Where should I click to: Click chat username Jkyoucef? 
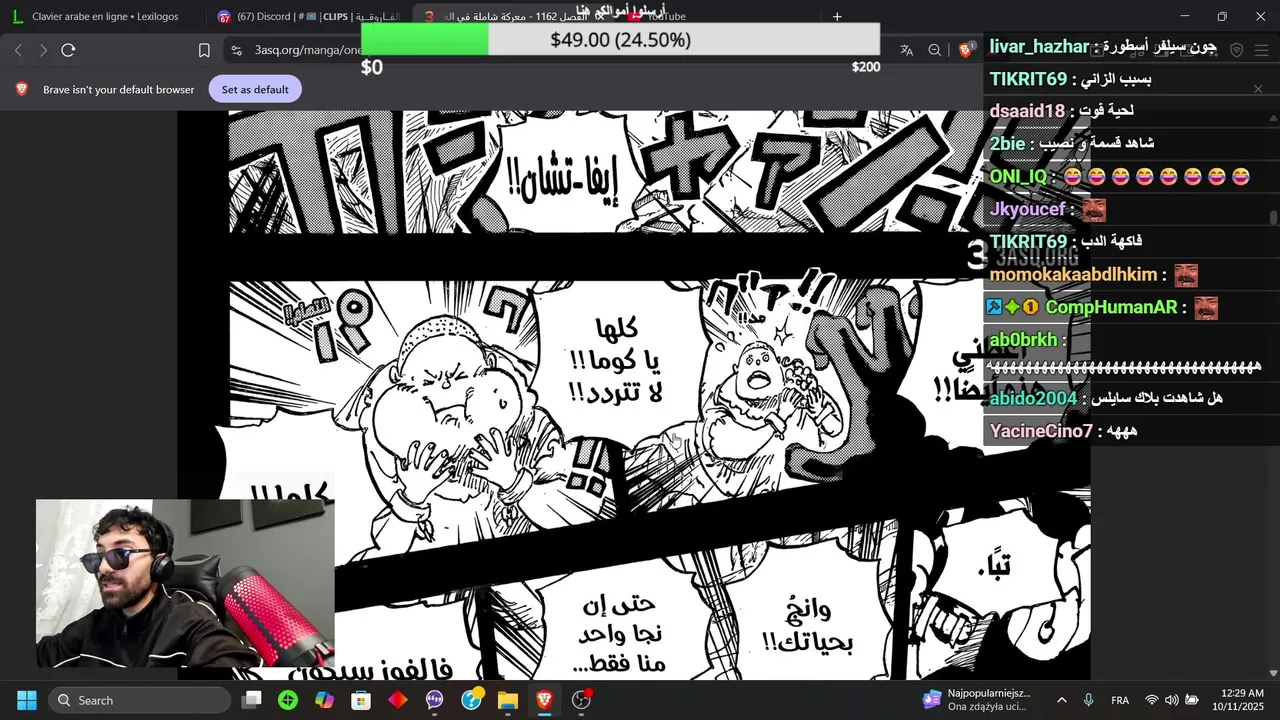[x=1028, y=210]
